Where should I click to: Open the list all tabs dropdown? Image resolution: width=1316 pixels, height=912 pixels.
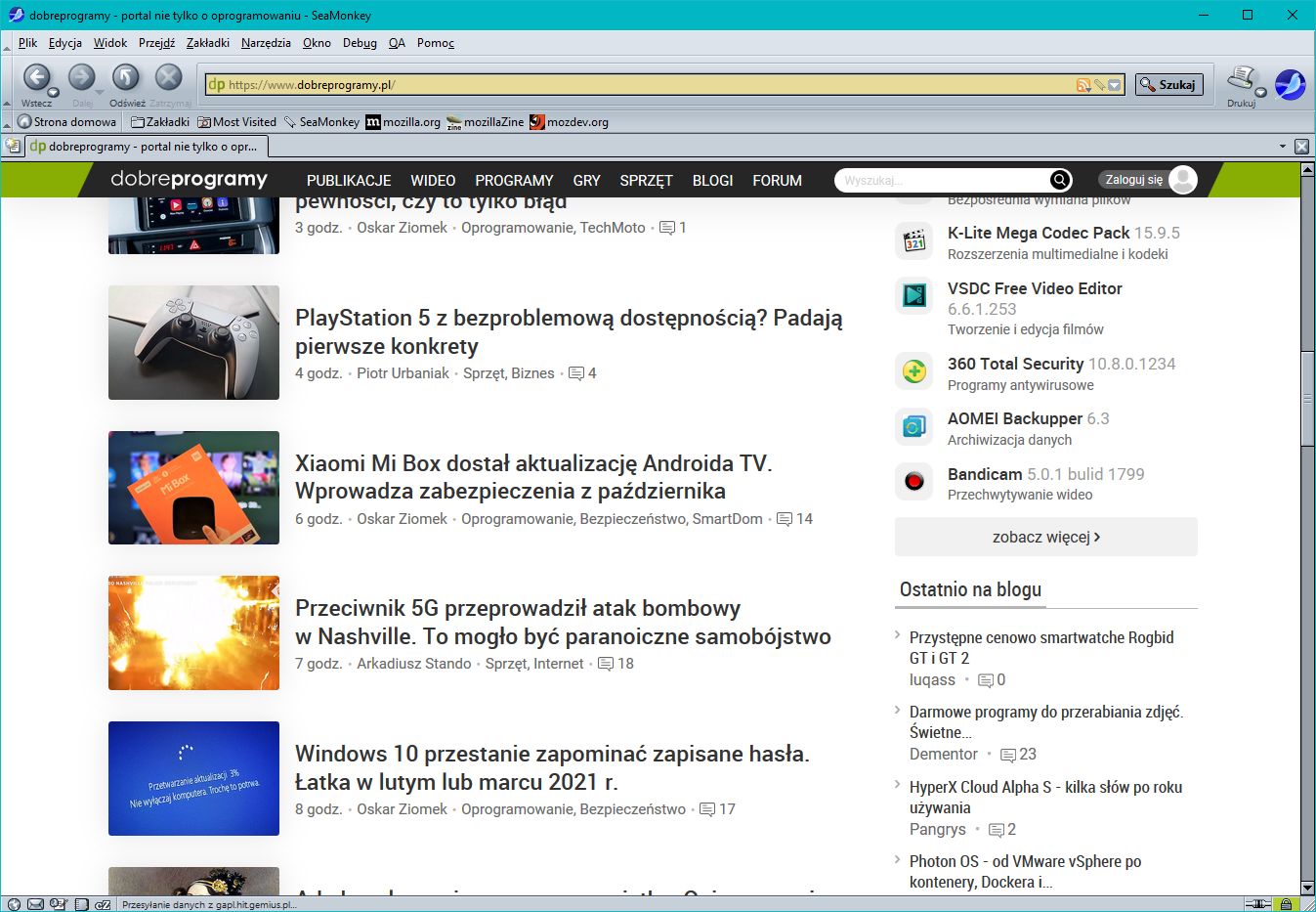point(1282,146)
